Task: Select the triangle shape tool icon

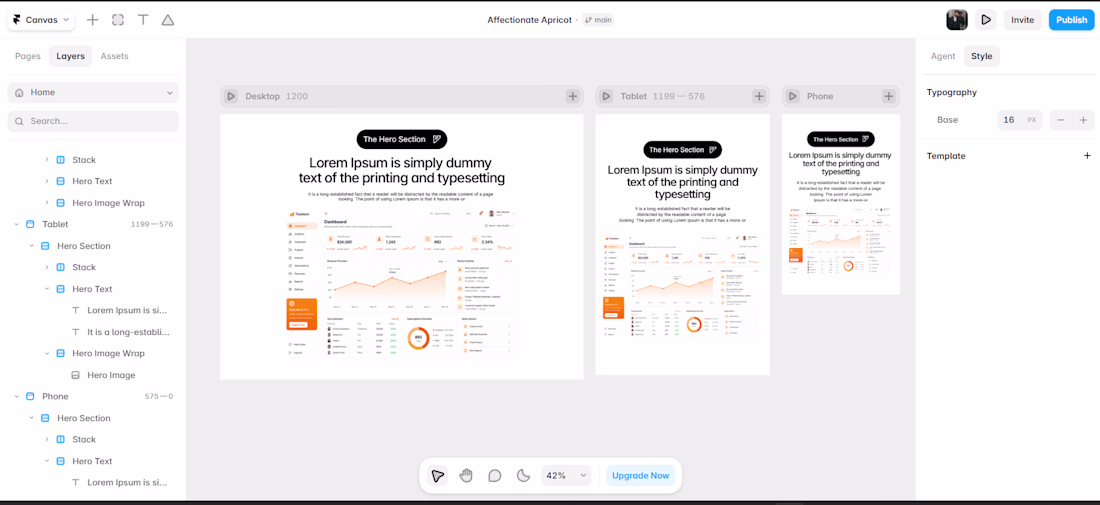Action: (x=168, y=20)
